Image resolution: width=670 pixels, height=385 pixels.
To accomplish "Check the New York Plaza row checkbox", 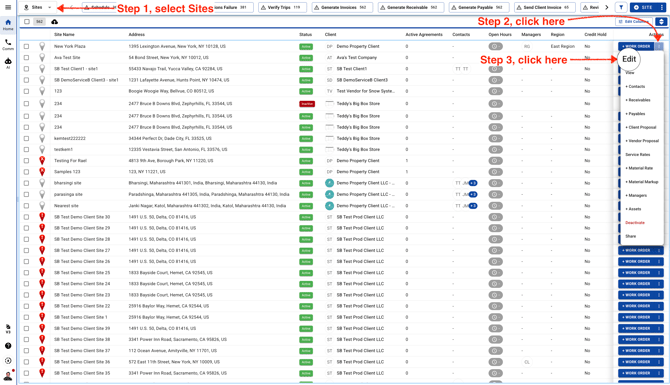I will click(26, 46).
